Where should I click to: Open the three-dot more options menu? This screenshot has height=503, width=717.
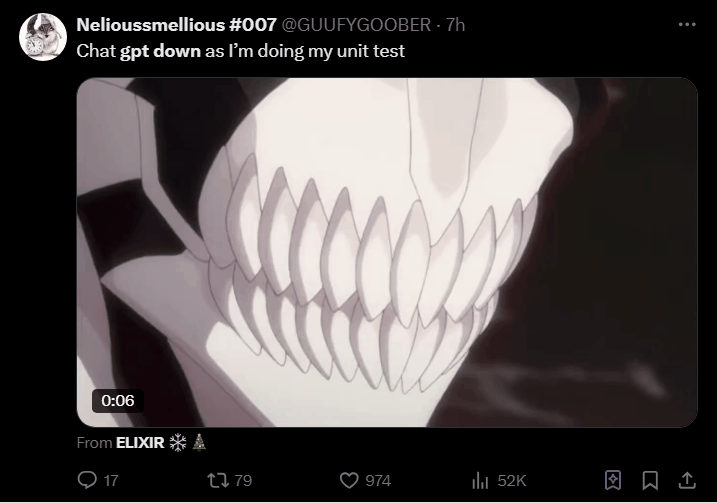687,25
